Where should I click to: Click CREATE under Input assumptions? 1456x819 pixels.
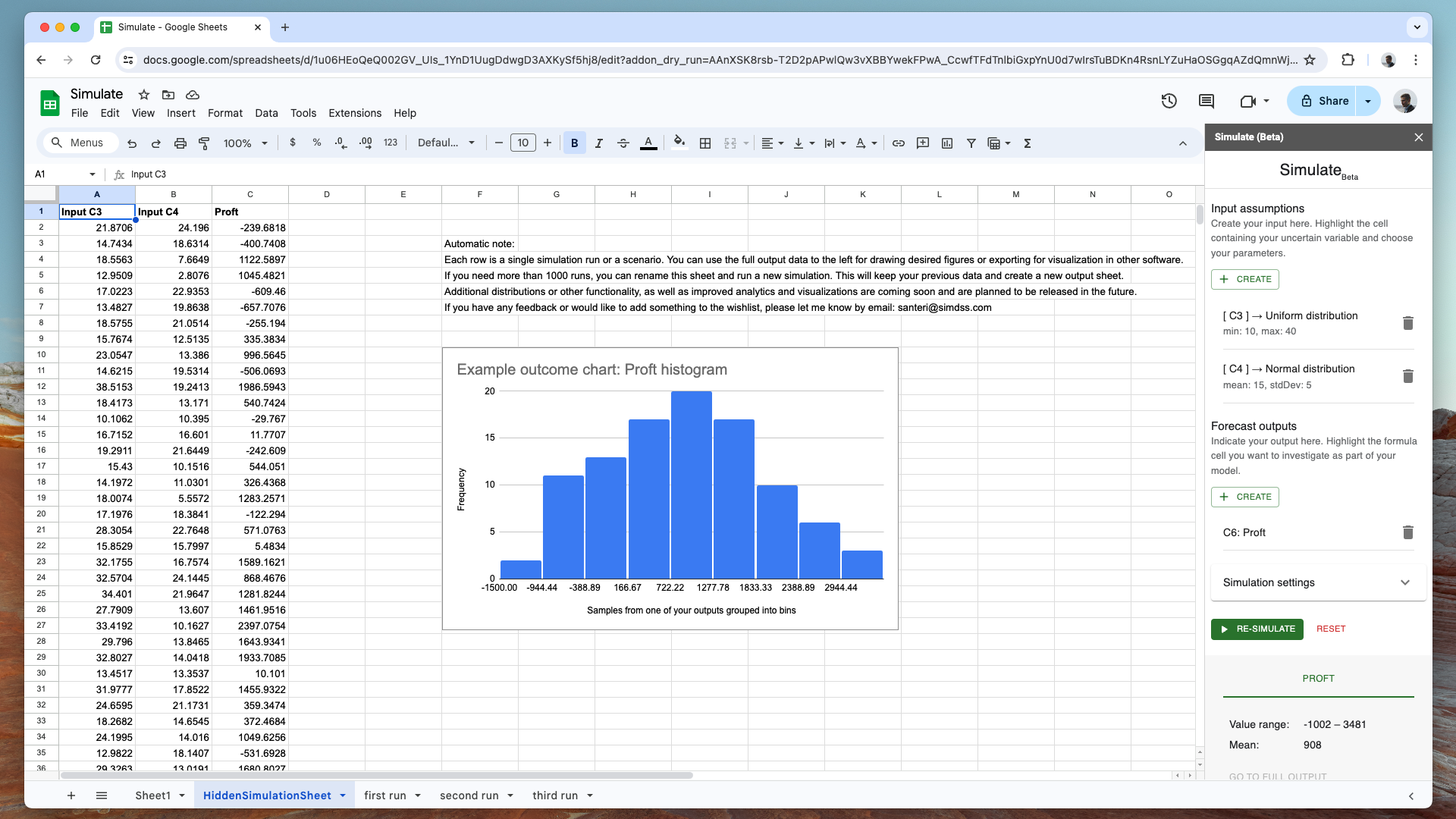coord(1245,278)
